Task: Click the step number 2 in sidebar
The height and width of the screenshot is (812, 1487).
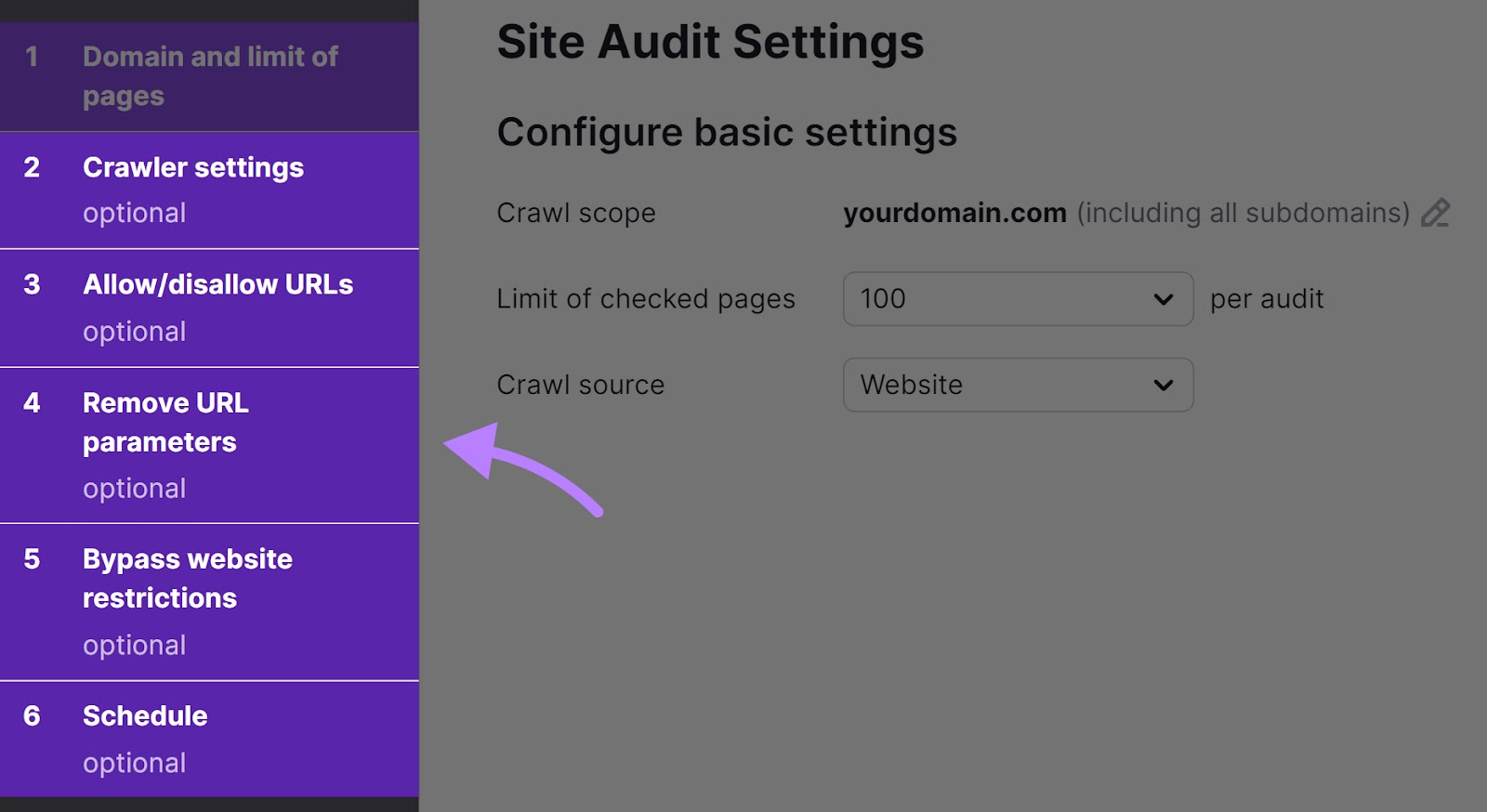Action: [32, 167]
